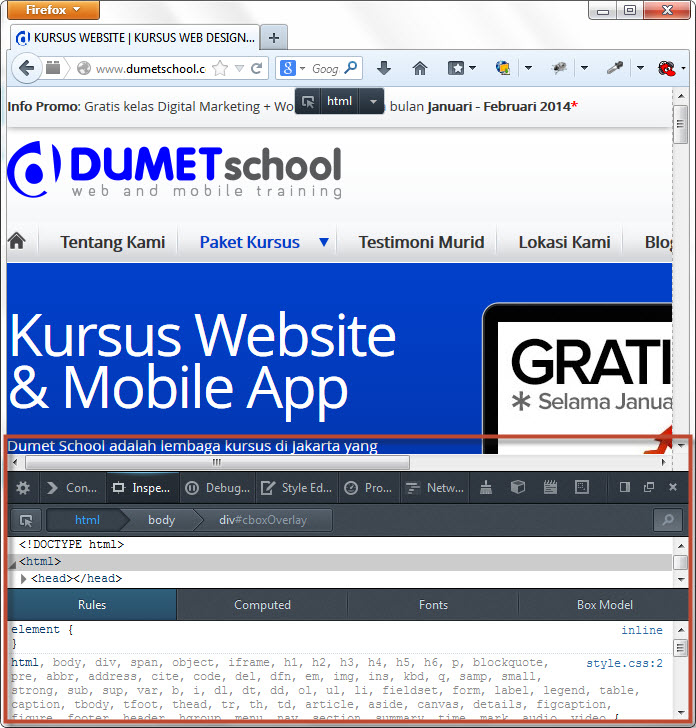Toggle Responsive Design Mode icon

point(582,487)
